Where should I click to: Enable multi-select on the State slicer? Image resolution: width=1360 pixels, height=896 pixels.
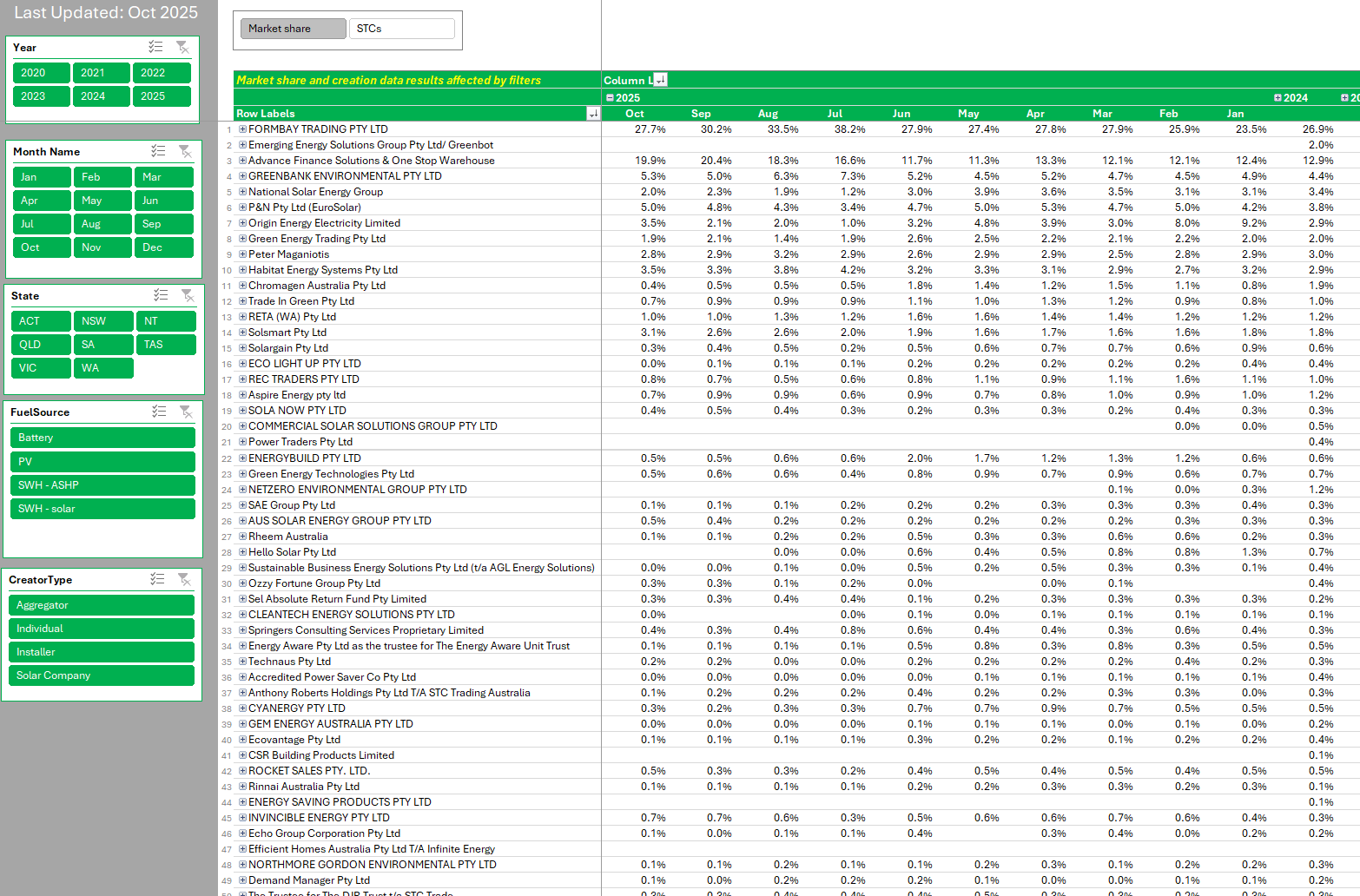pos(161,295)
